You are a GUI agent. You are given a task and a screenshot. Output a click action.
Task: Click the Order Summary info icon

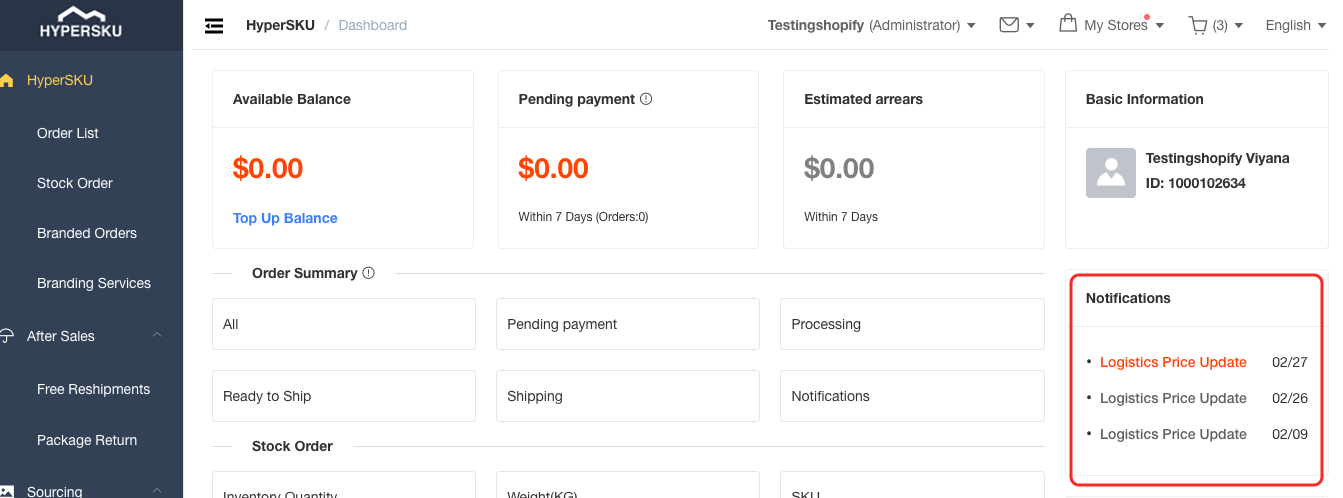click(368, 273)
